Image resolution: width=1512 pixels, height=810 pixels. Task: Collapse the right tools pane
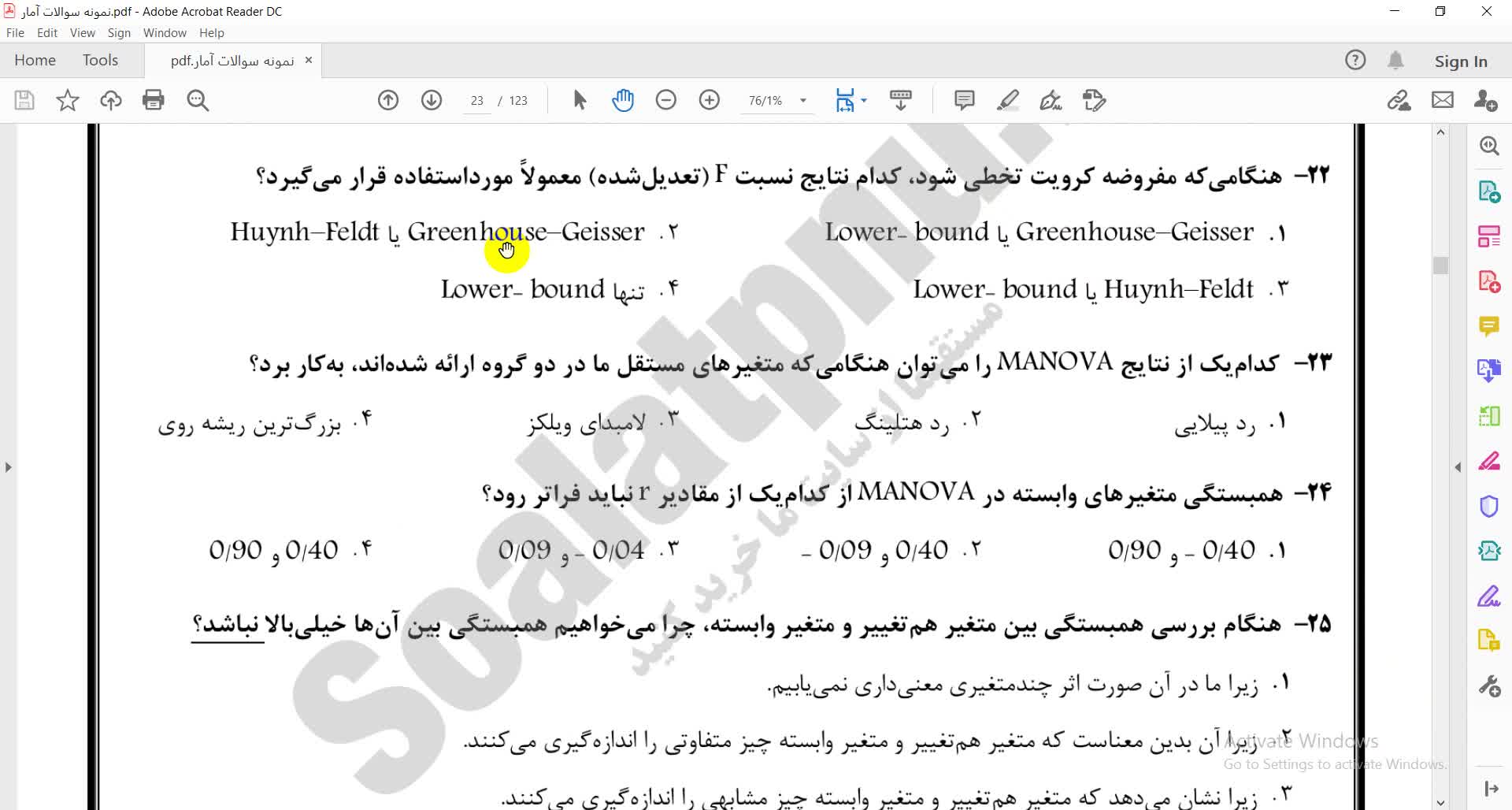point(1458,467)
